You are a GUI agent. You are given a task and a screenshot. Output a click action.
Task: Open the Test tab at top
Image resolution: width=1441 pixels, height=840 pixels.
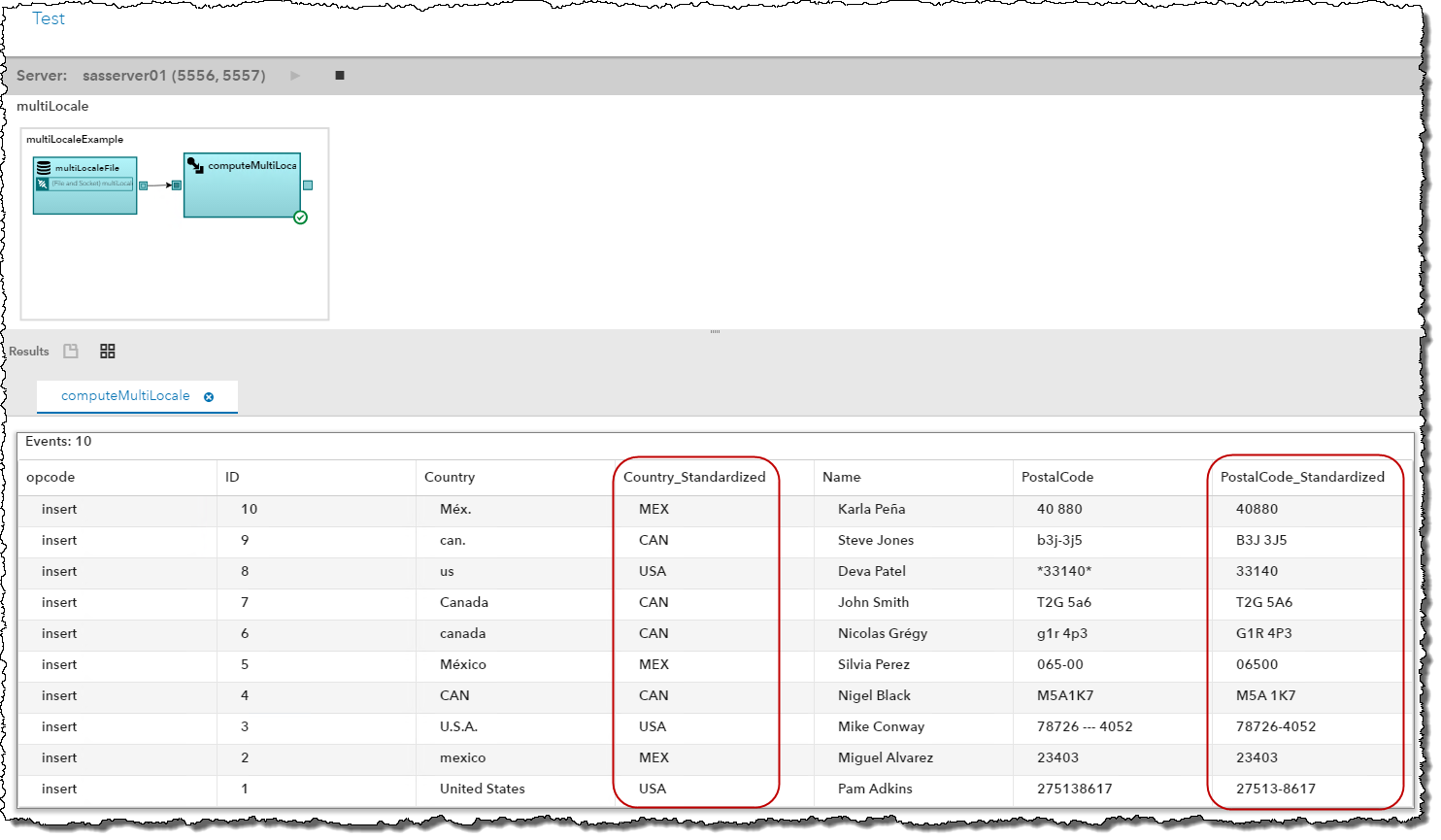tap(49, 18)
